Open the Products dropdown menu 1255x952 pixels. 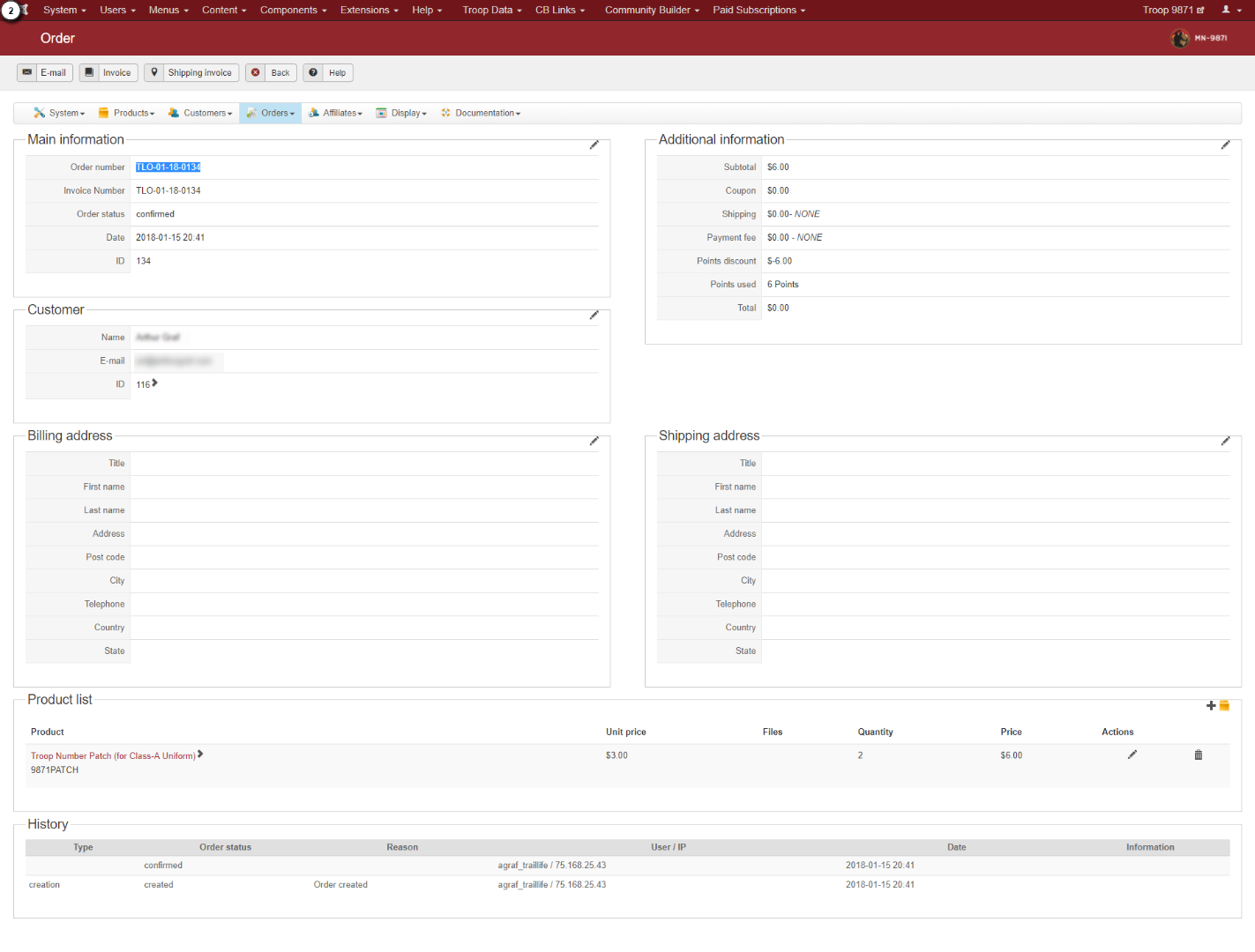126,114
